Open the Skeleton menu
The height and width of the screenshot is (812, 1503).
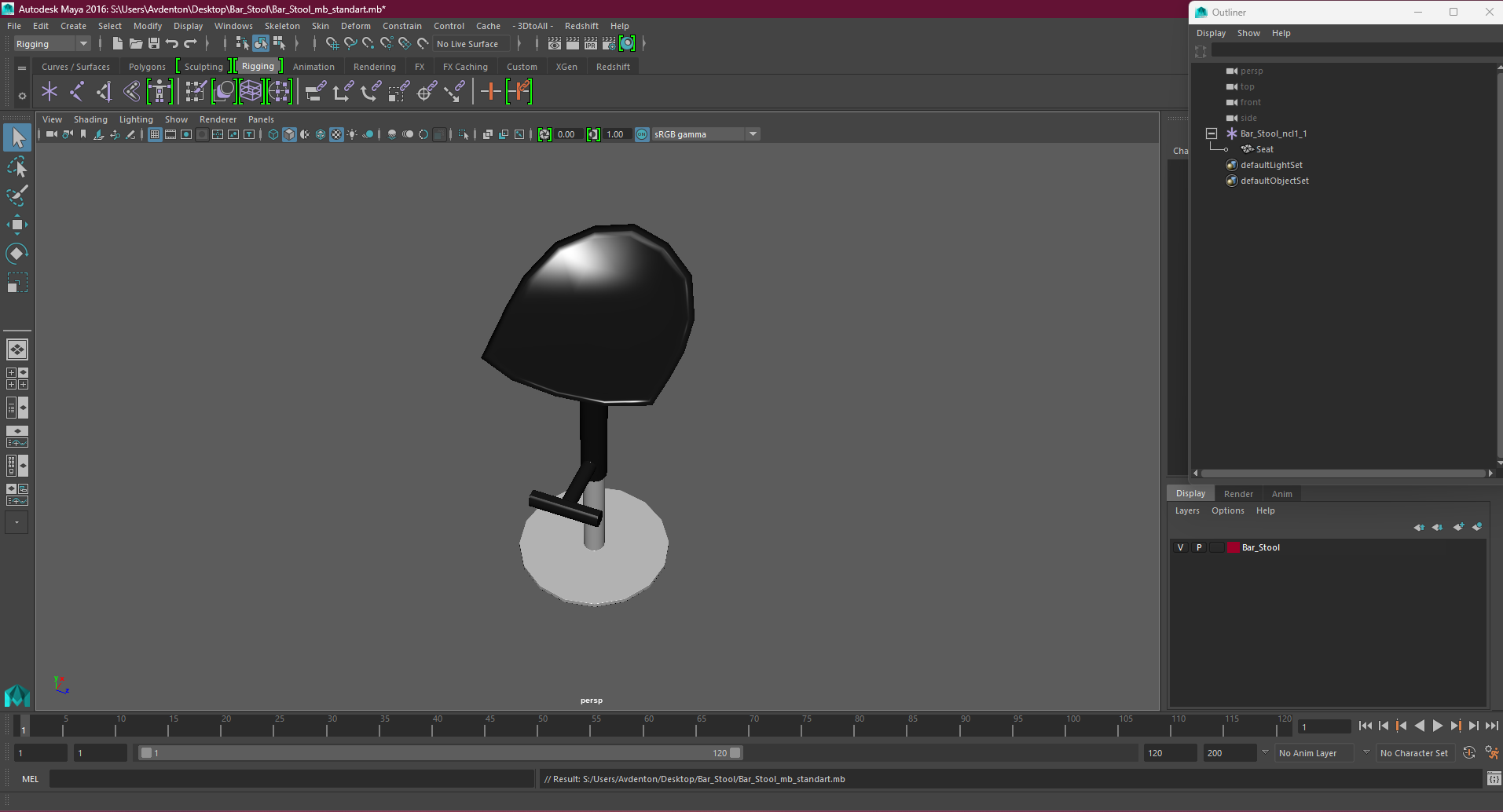282,26
